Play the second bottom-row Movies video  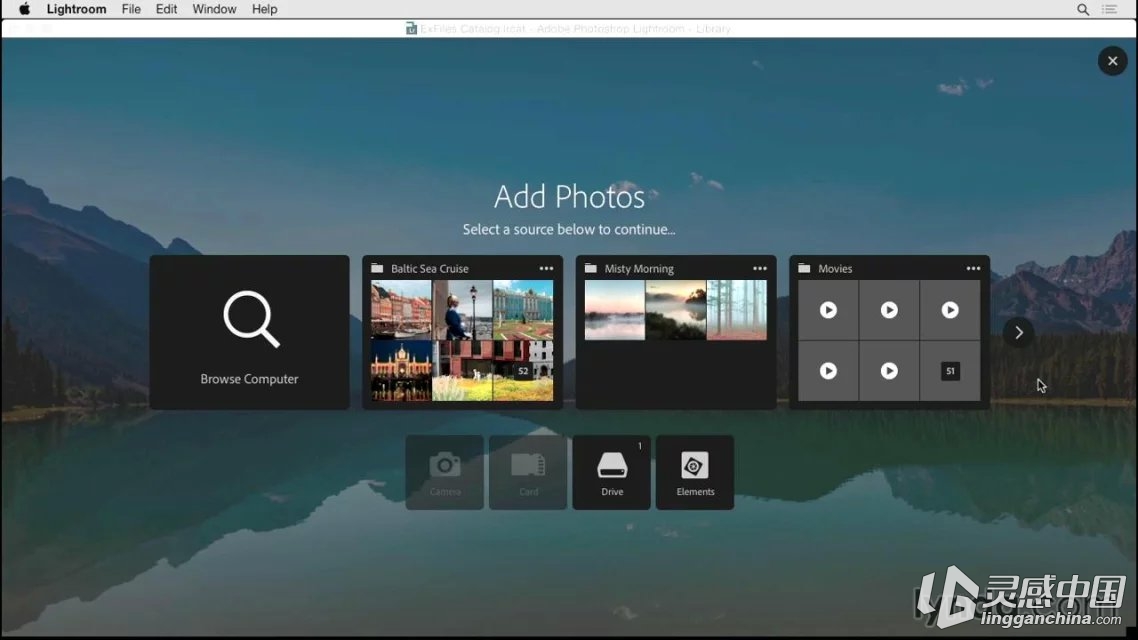click(x=889, y=371)
